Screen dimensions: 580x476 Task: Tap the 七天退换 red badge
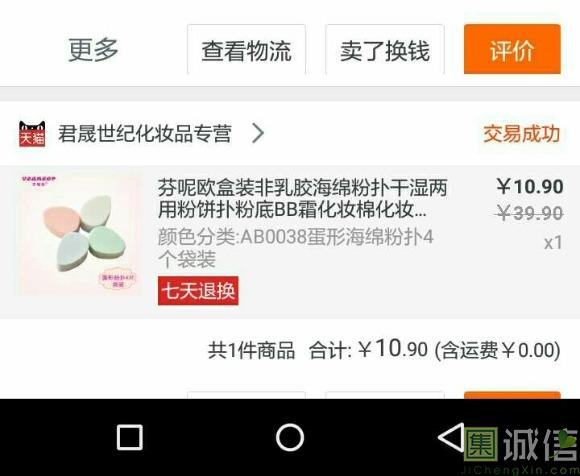(x=198, y=291)
